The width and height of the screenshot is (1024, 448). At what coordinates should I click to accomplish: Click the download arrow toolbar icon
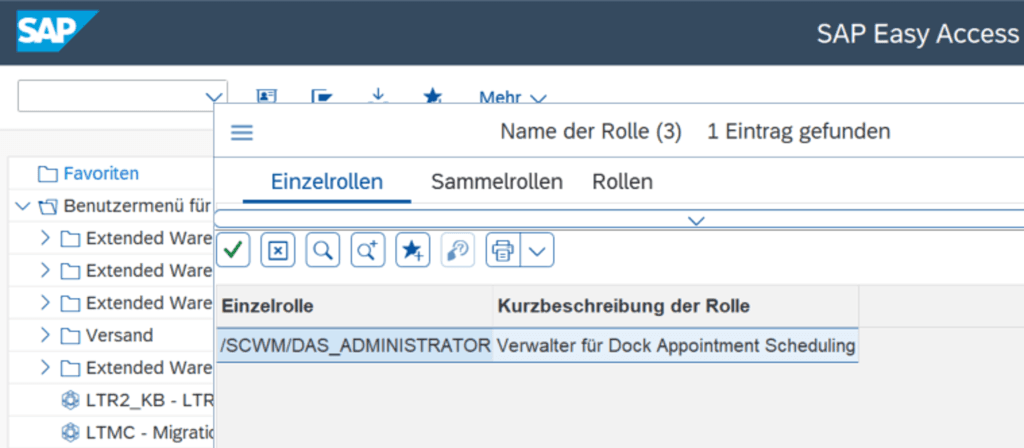(x=377, y=97)
